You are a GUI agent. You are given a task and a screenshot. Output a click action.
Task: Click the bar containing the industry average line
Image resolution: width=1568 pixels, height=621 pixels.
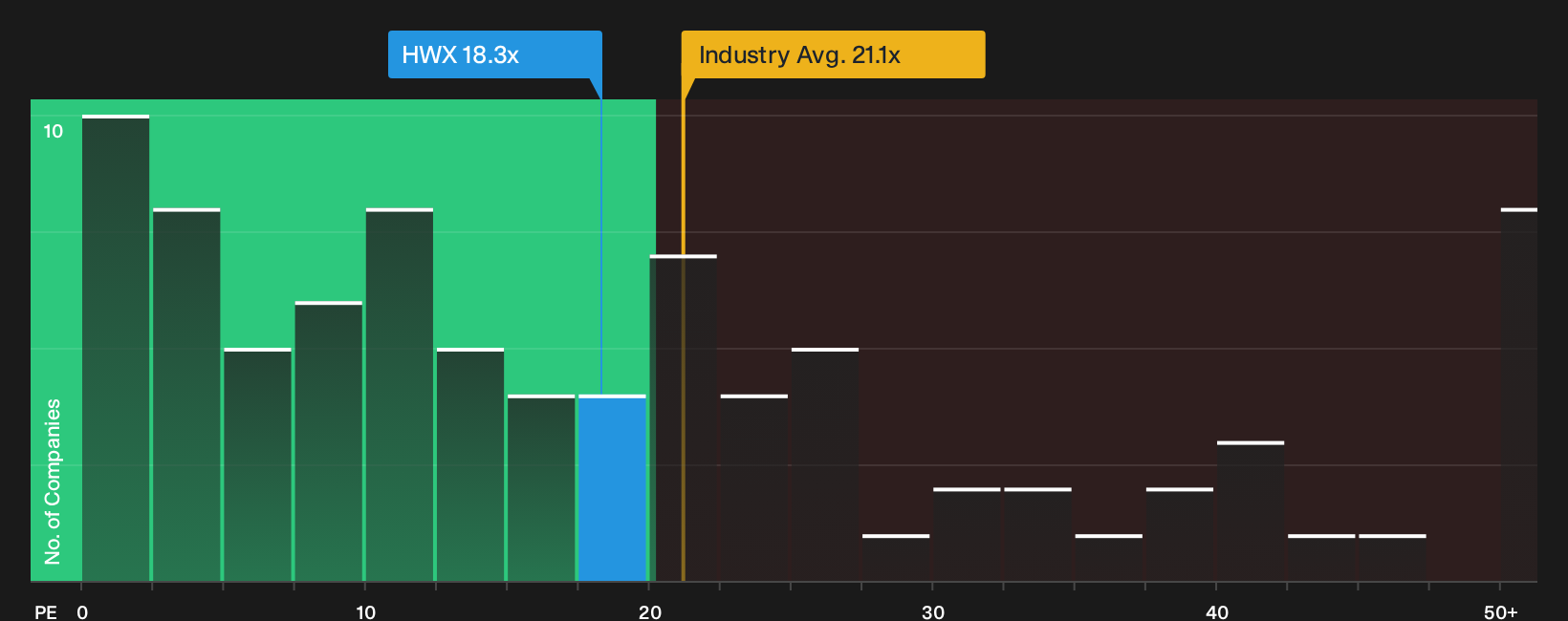pos(684,418)
